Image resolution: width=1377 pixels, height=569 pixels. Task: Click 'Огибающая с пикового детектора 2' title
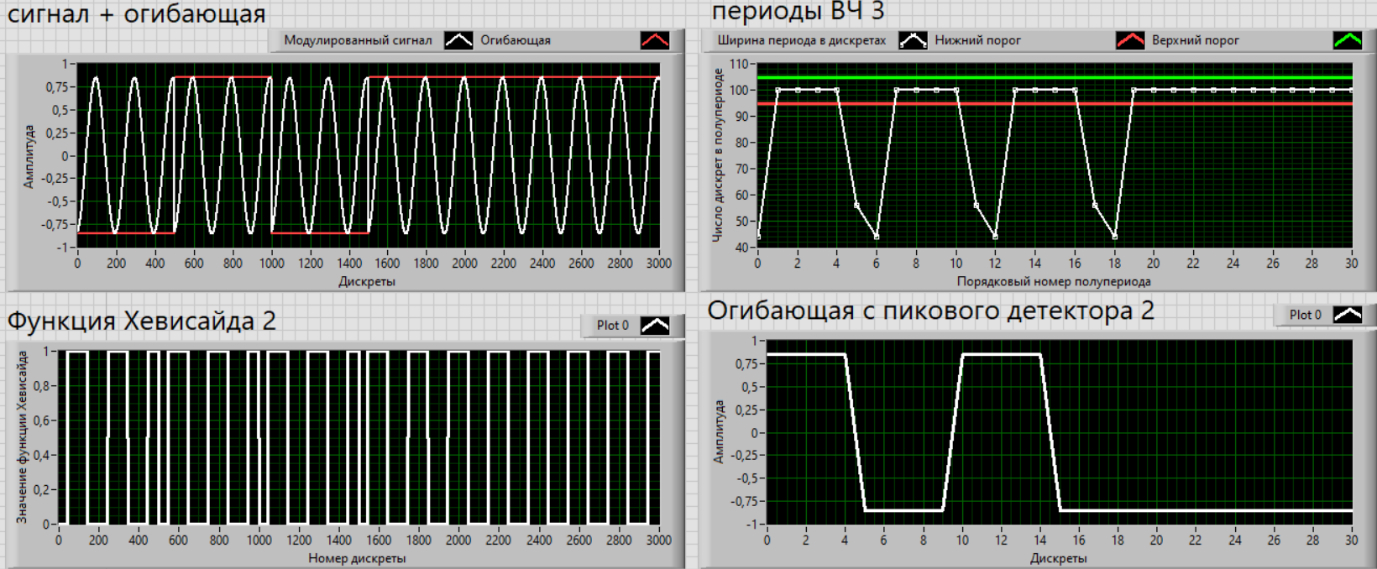931,311
